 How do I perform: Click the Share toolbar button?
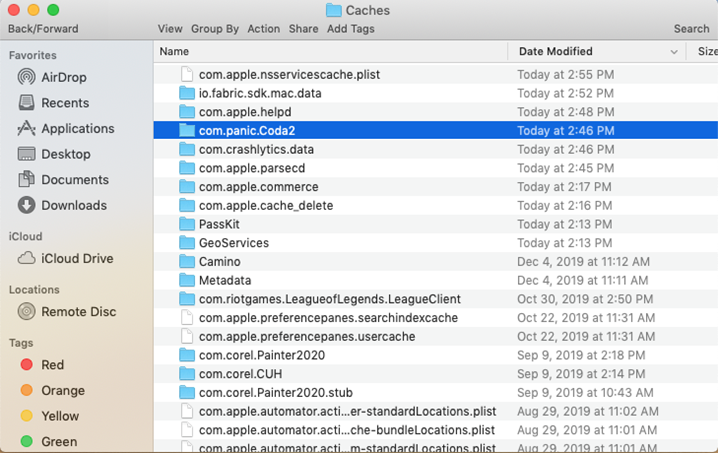click(303, 29)
